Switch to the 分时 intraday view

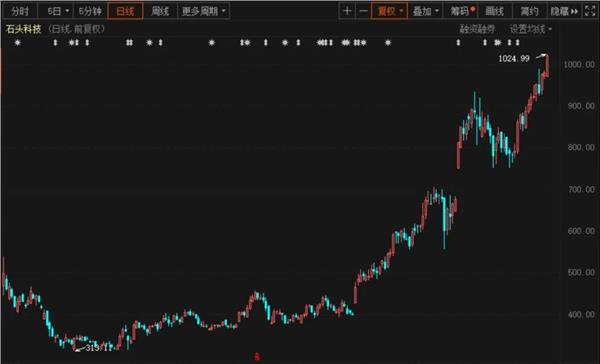(x=20, y=11)
